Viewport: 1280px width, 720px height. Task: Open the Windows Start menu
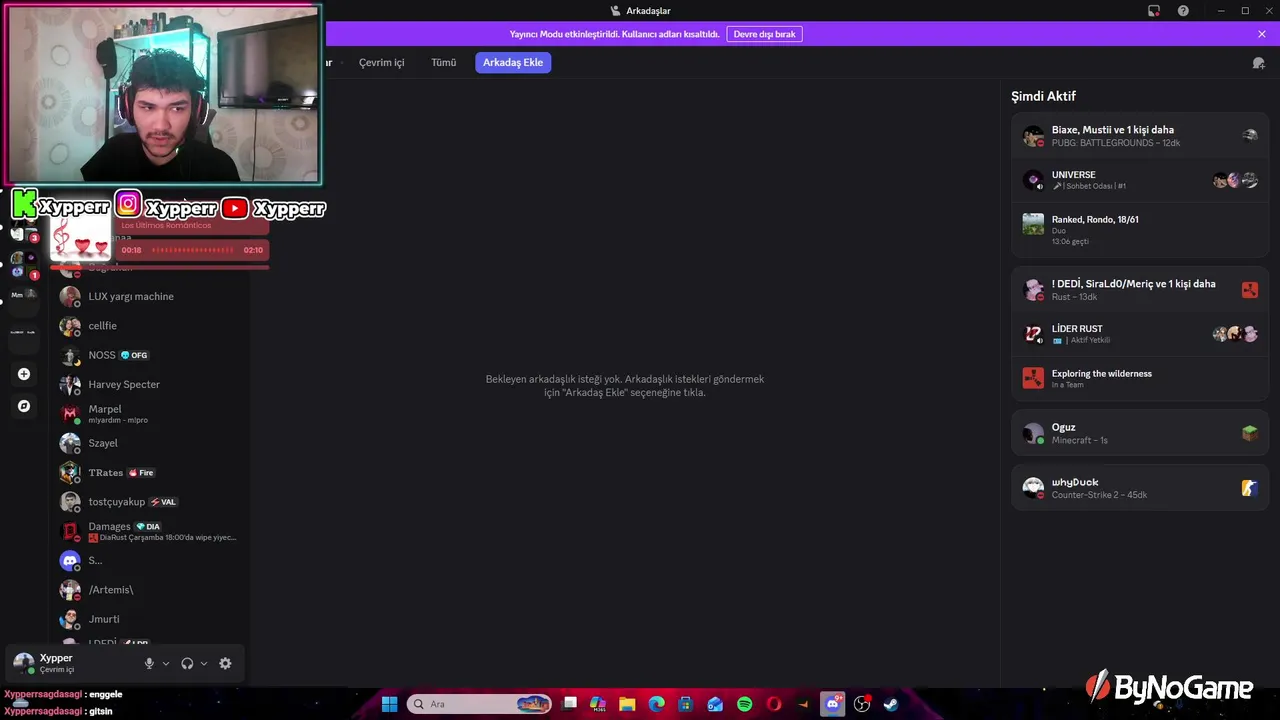pyautogui.click(x=389, y=704)
